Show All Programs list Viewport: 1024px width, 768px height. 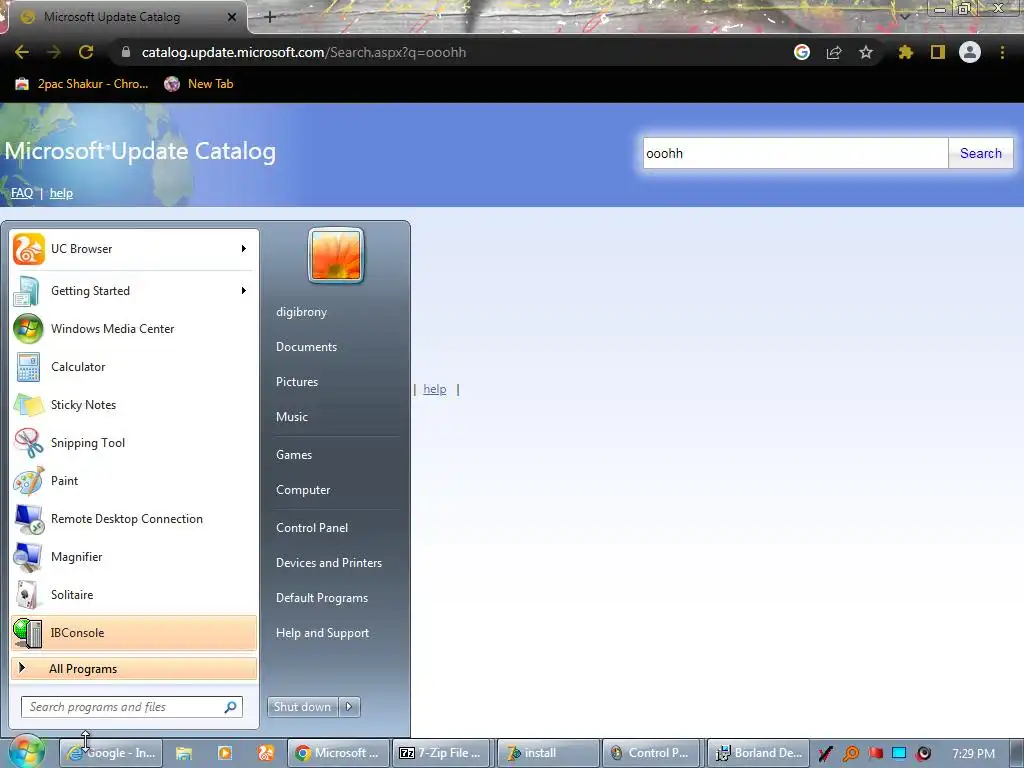[x=134, y=668]
